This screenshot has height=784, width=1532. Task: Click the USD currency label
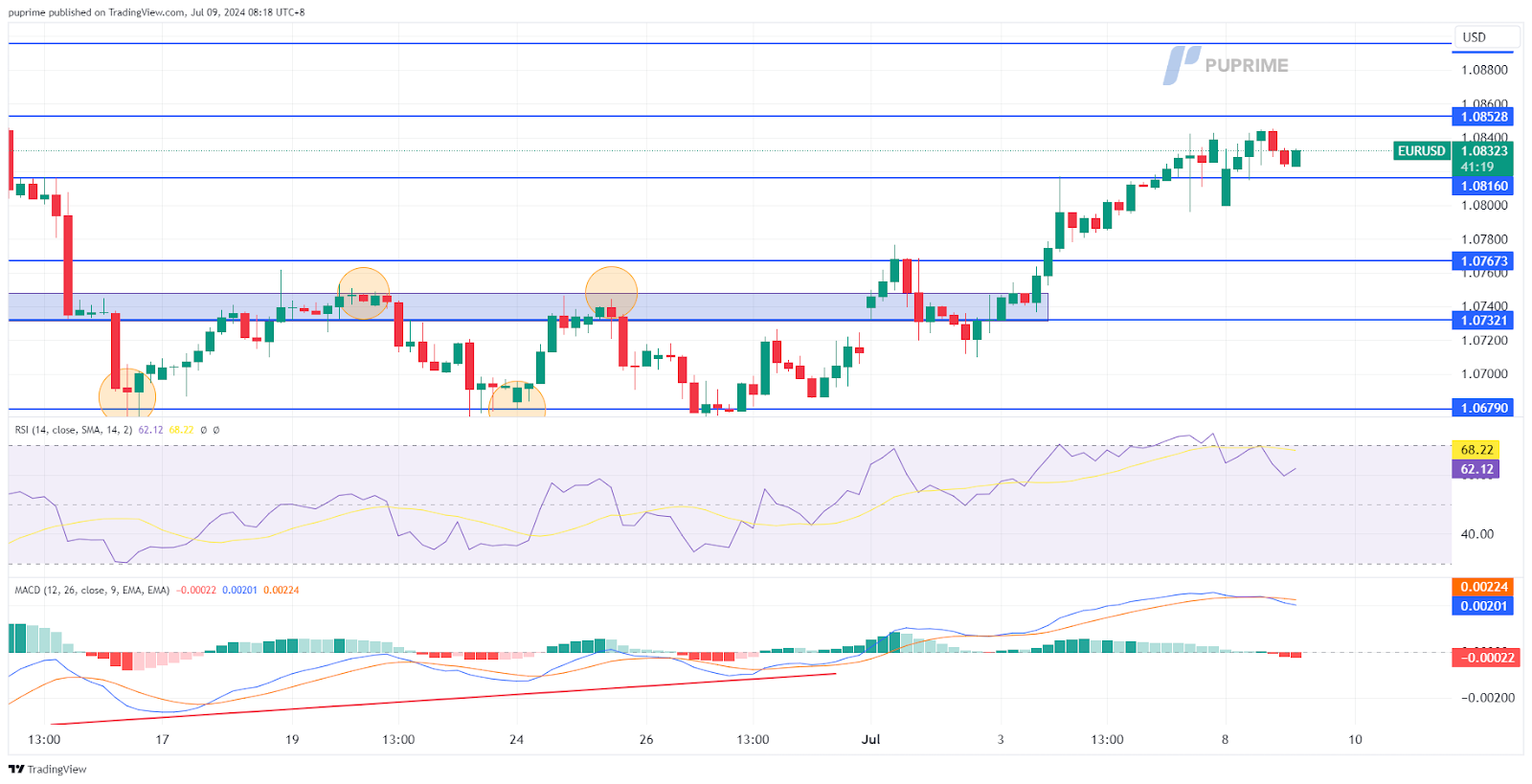[x=1475, y=37]
